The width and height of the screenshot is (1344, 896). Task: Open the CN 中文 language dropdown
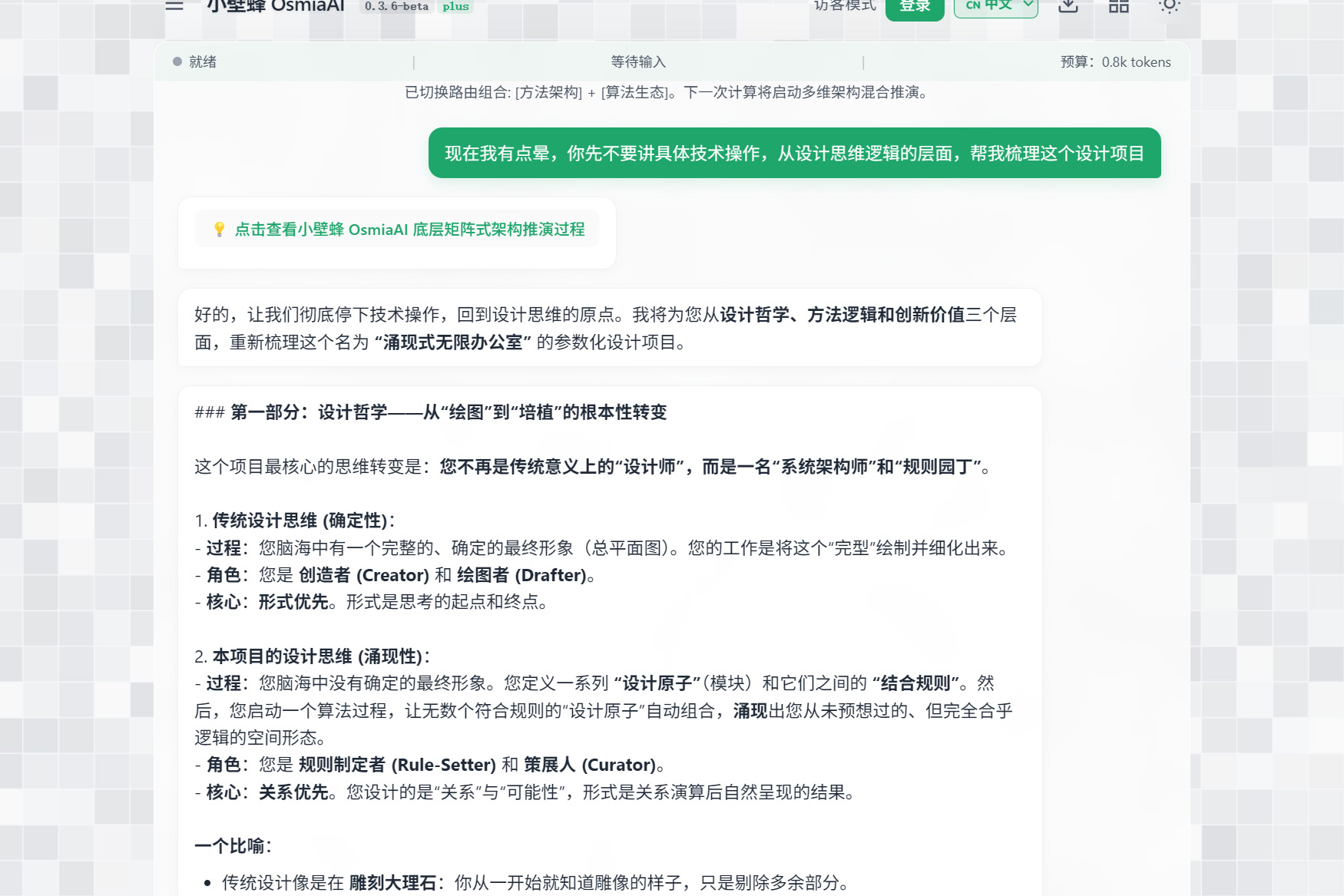pyautogui.click(x=996, y=6)
